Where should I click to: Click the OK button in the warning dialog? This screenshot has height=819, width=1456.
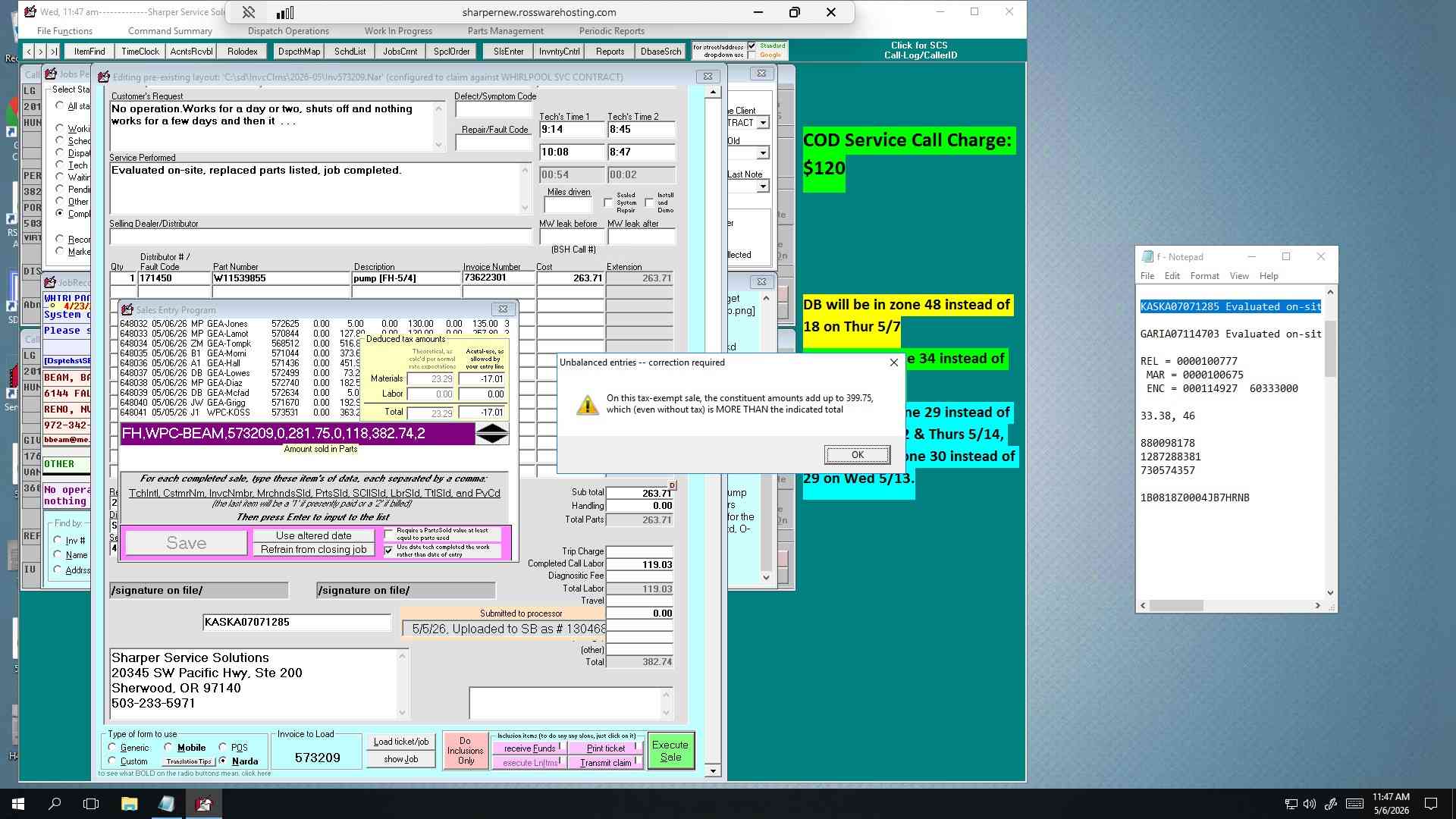click(x=857, y=455)
